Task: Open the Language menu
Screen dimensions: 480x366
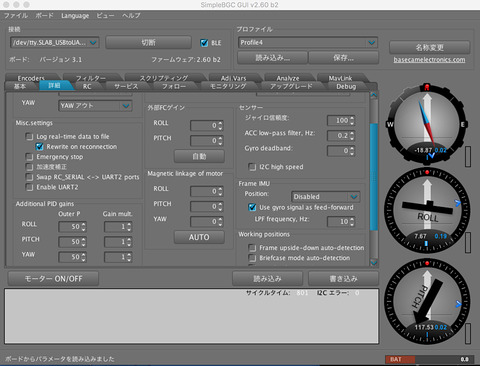Action: [75, 16]
